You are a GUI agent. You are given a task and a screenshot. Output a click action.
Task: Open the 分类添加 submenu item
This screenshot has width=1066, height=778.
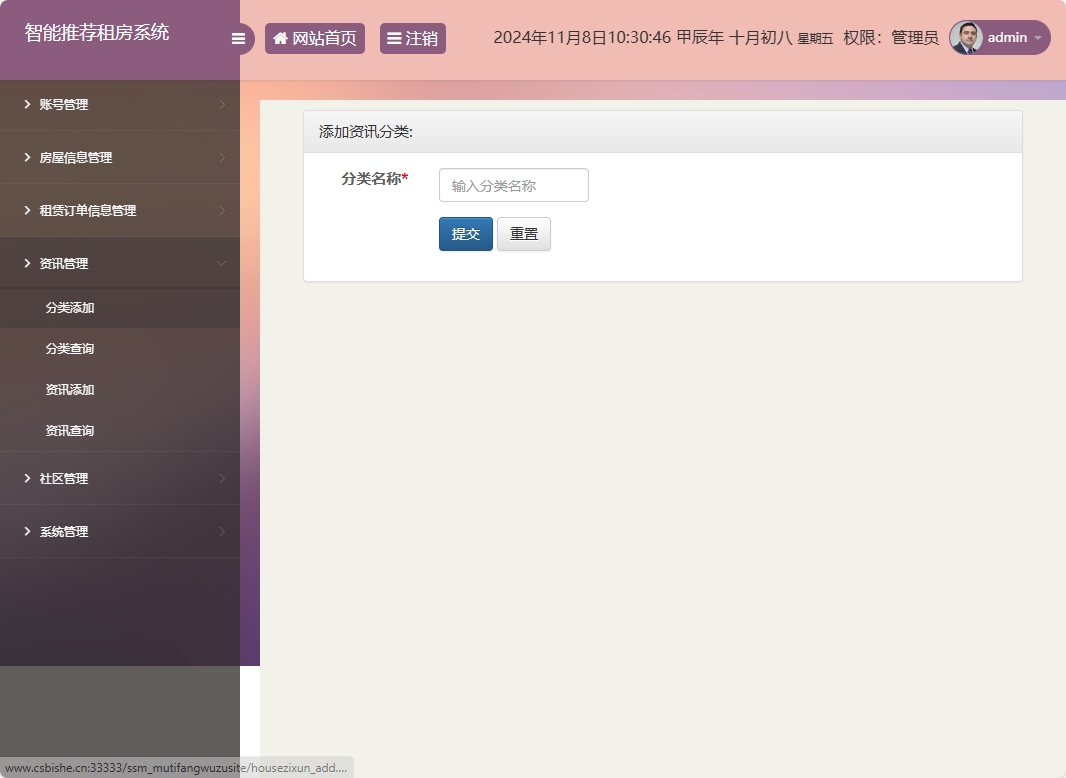coord(120,308)
